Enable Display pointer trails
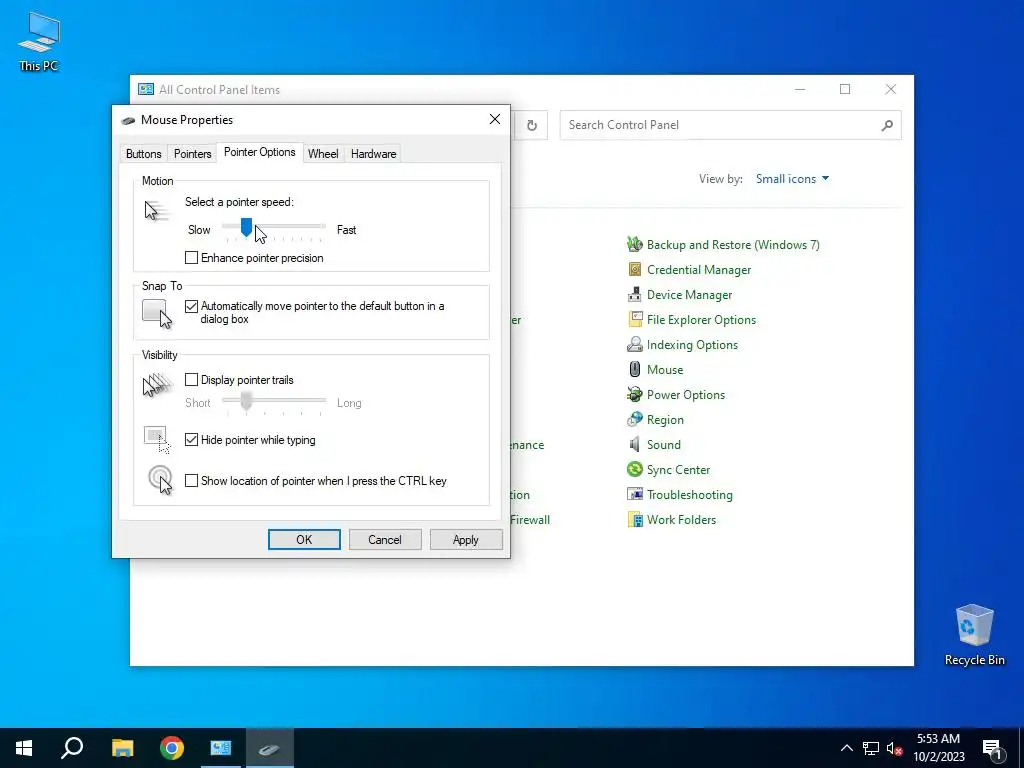The width and height of the screenshot is (1024, 768). pyautogui.click(x=191, y=379)
